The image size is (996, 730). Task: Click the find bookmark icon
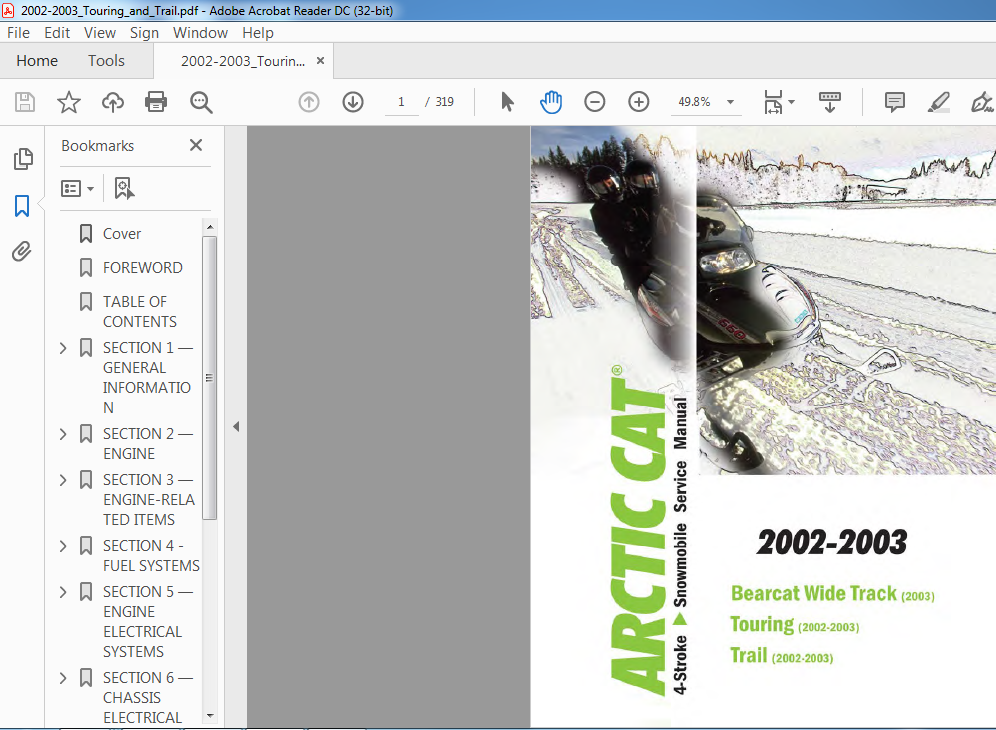(x=124, y=188)
